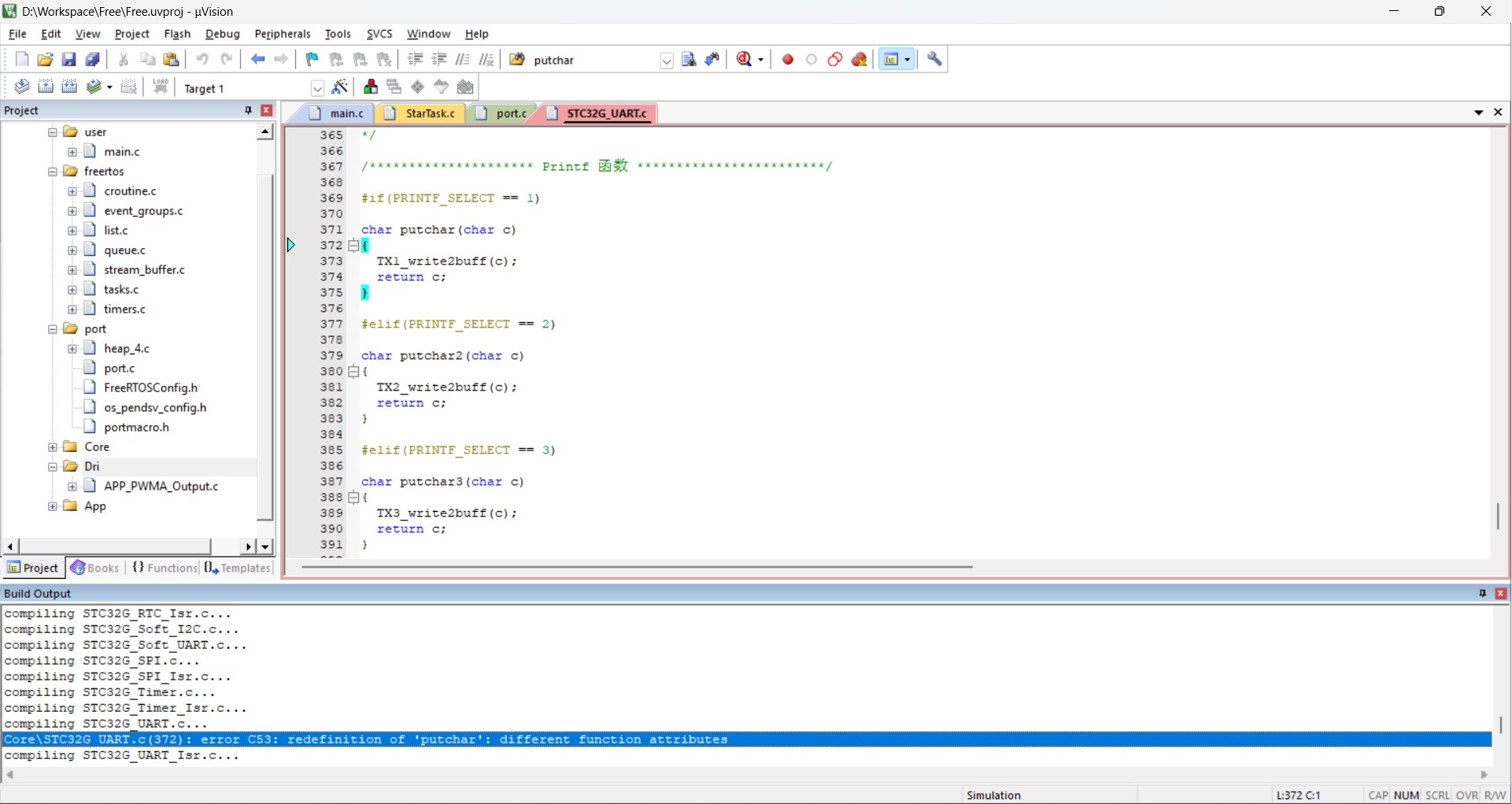Translate the current file icon
This screenshot has width=1512, height=804.
tap(22, 87)
